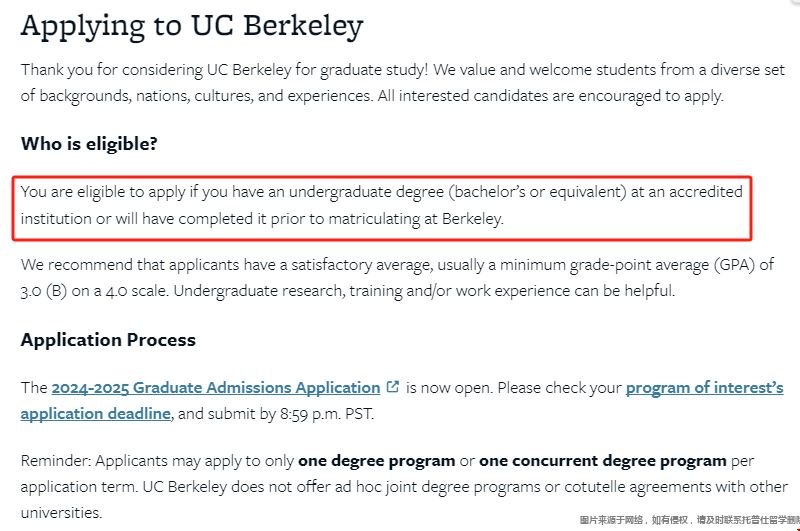Image resolution: width=800 pixels, height=531 pixels.
Task: Click the 'application deadline' underlined text
Action: click(95, 414)
